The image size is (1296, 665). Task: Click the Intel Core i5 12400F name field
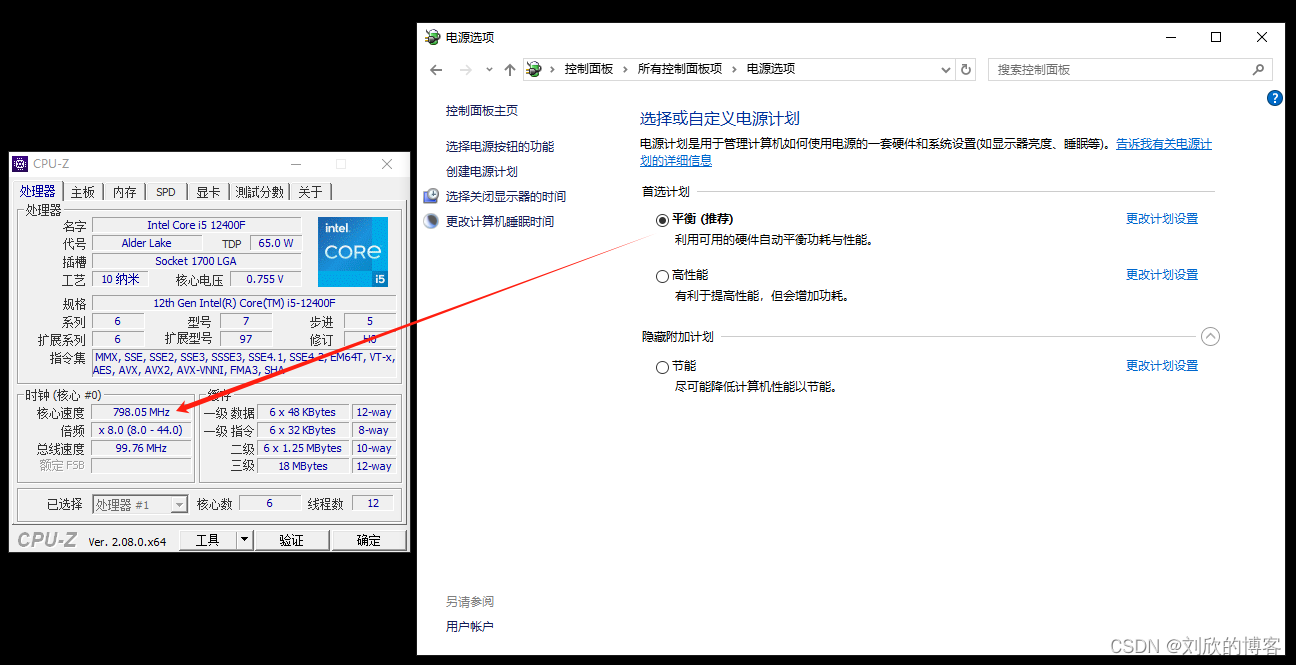tap(196, 225)
